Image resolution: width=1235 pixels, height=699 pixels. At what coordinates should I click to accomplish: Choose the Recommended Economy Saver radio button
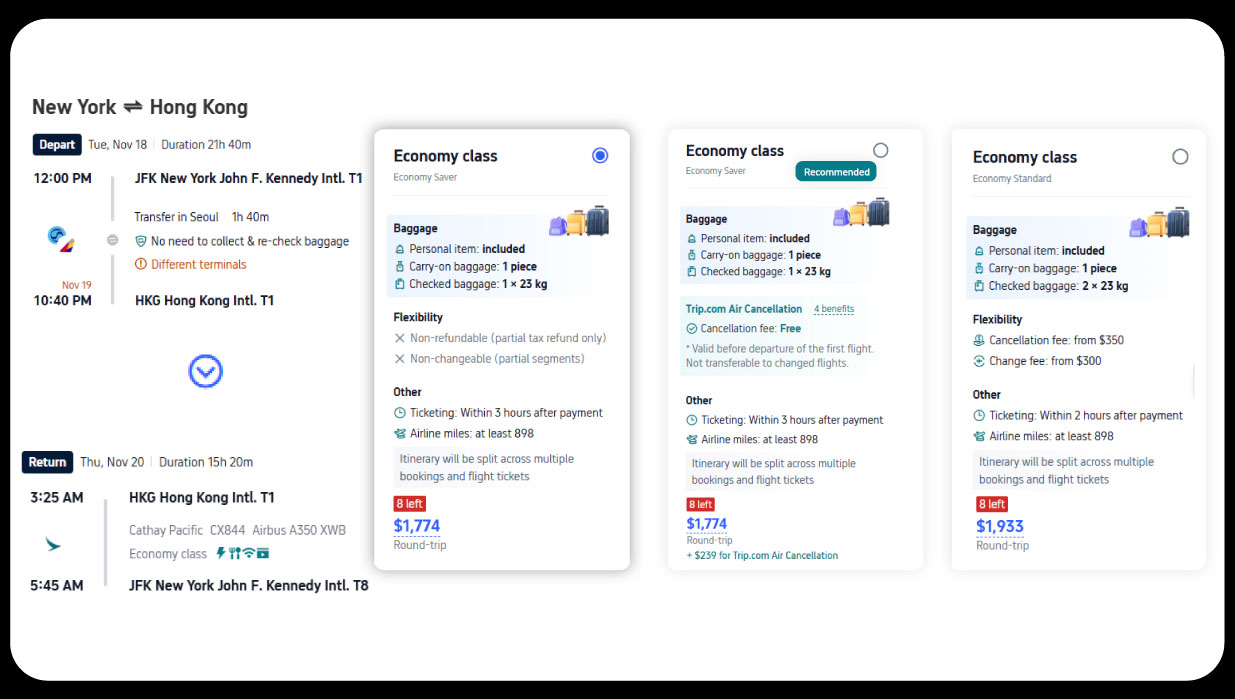coord(880,150)
